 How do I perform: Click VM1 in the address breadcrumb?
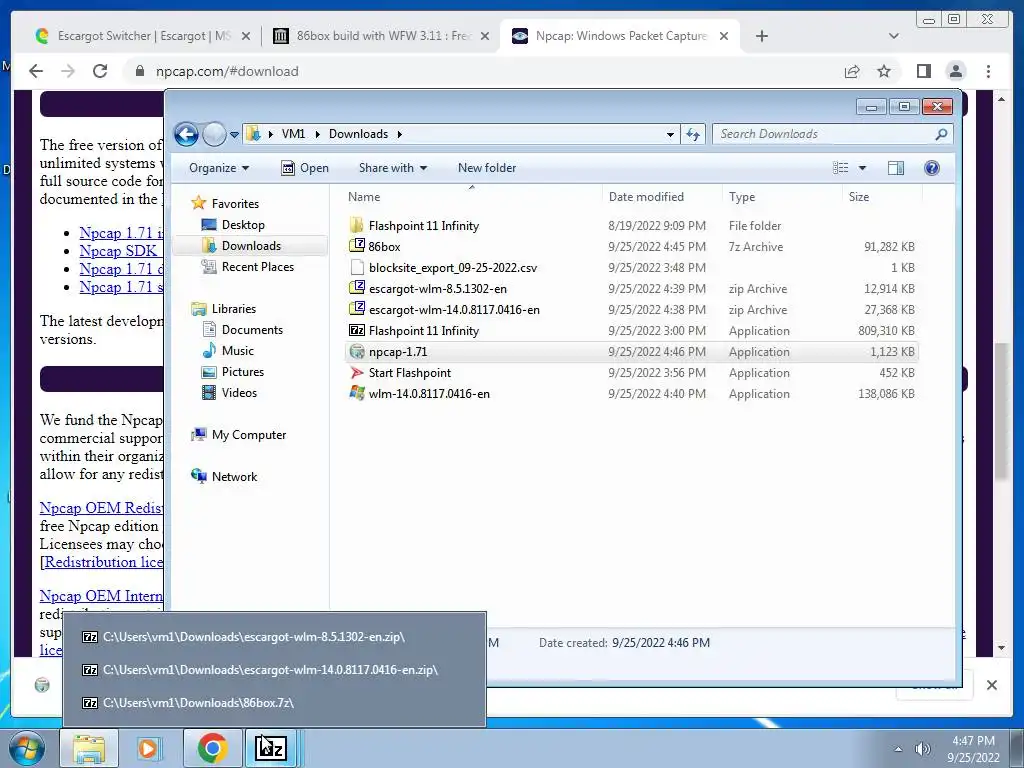[x=293, y=134]
